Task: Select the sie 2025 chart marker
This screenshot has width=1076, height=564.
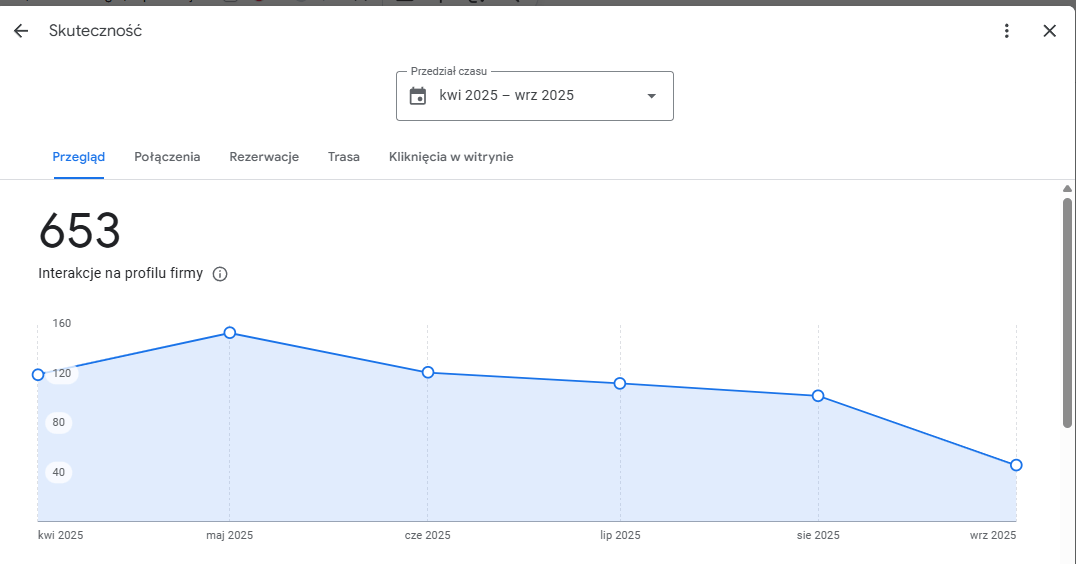Action: (818, 396)
